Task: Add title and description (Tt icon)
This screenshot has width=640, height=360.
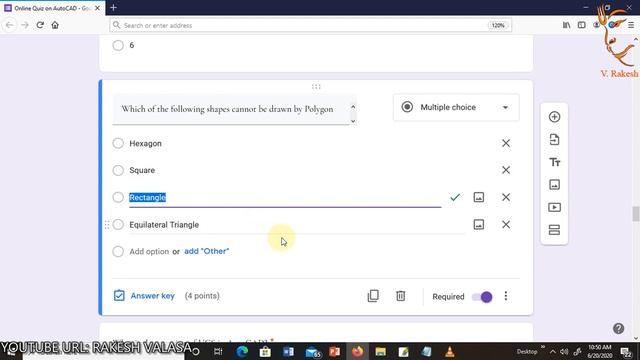Action: (x=554, y=162)
